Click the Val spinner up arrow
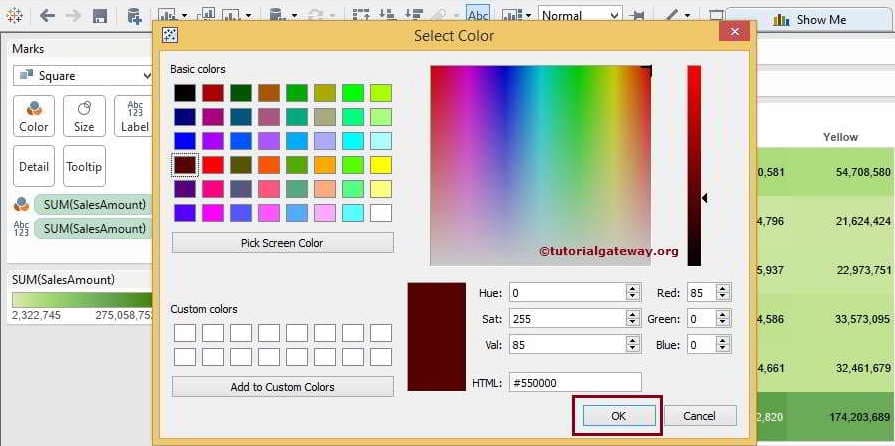Image resolution: width=895 pixels, height=446 pixels. pyautogui.click(x=632, y=340)
